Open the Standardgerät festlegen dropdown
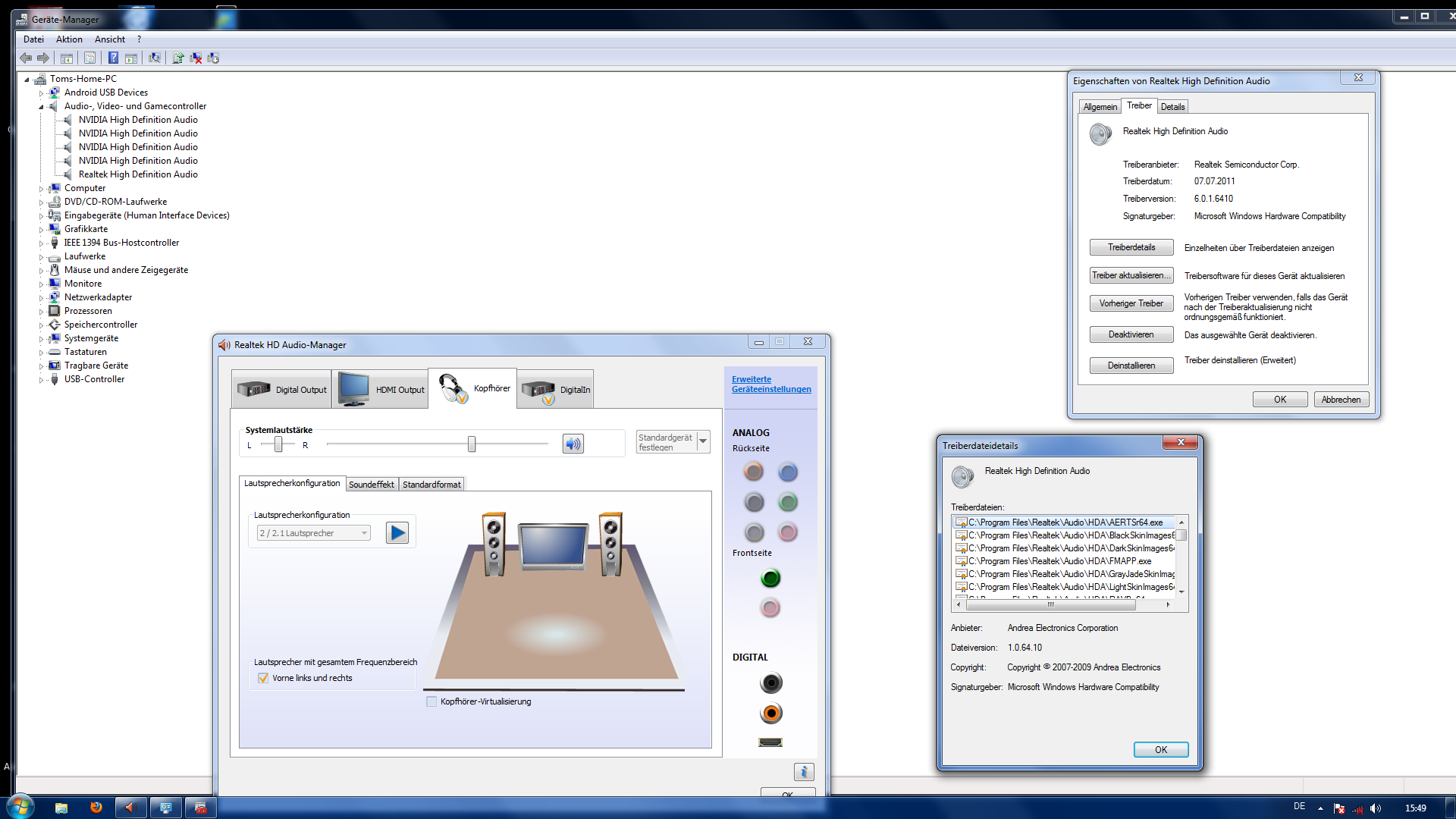The image size is (1456, 819). (x=703, y=441)
